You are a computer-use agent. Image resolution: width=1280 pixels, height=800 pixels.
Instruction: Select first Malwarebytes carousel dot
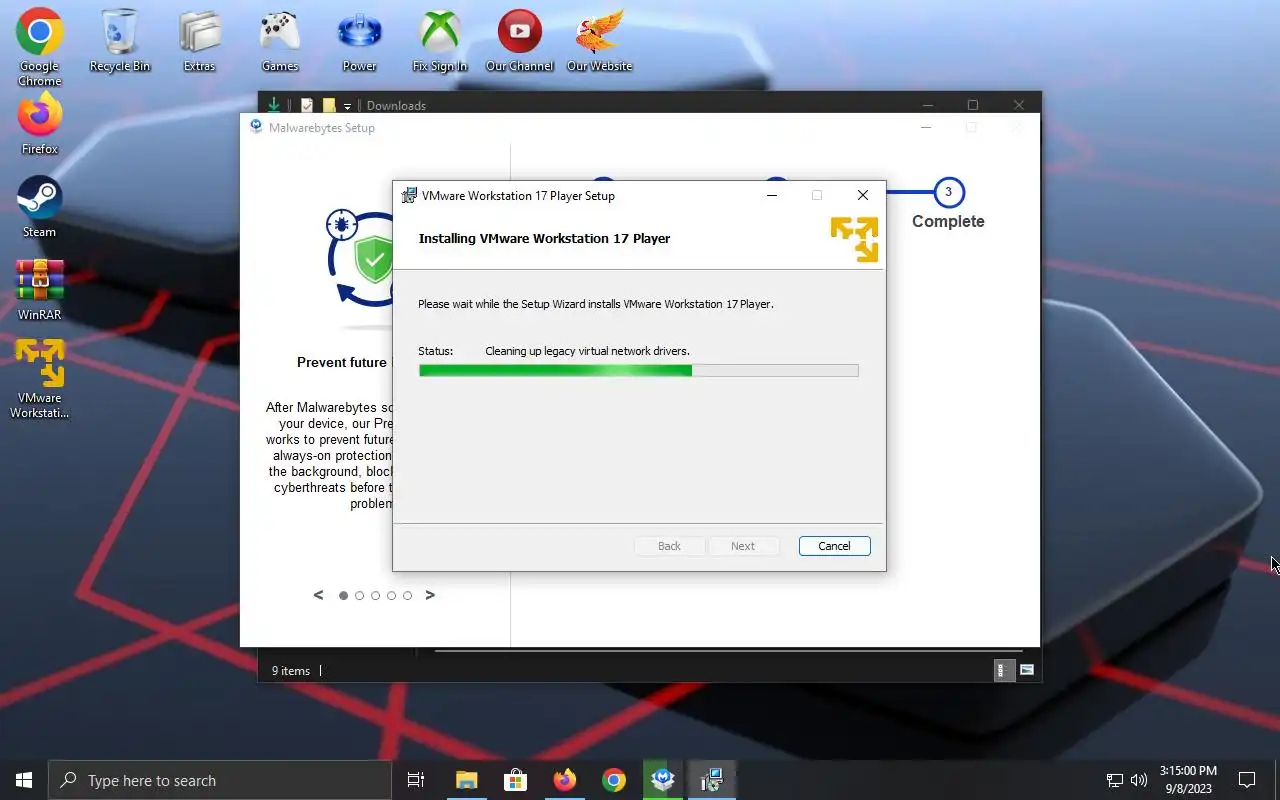pyautogui.click(x=344, y=595)
